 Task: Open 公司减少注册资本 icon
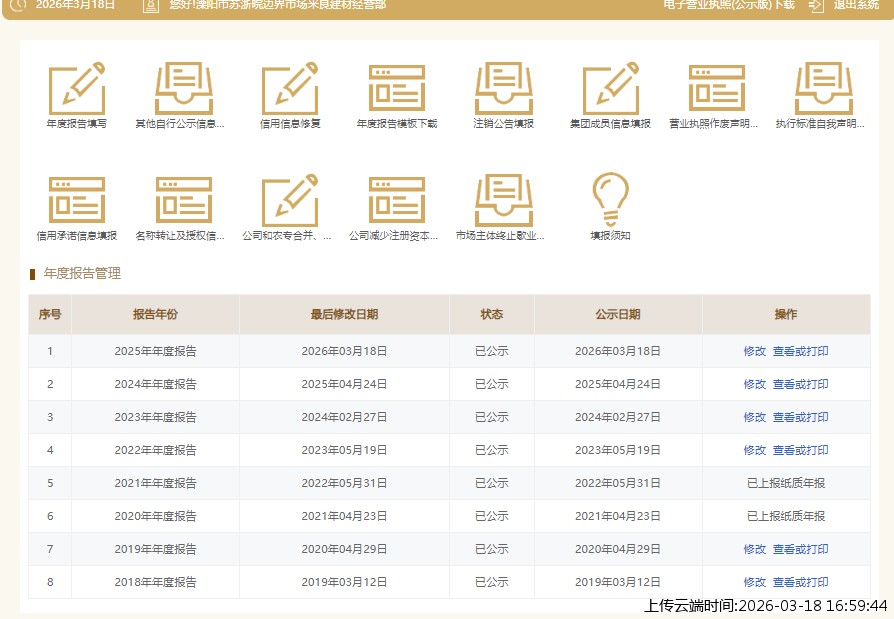pyautogui.click(x=397, y=201)
